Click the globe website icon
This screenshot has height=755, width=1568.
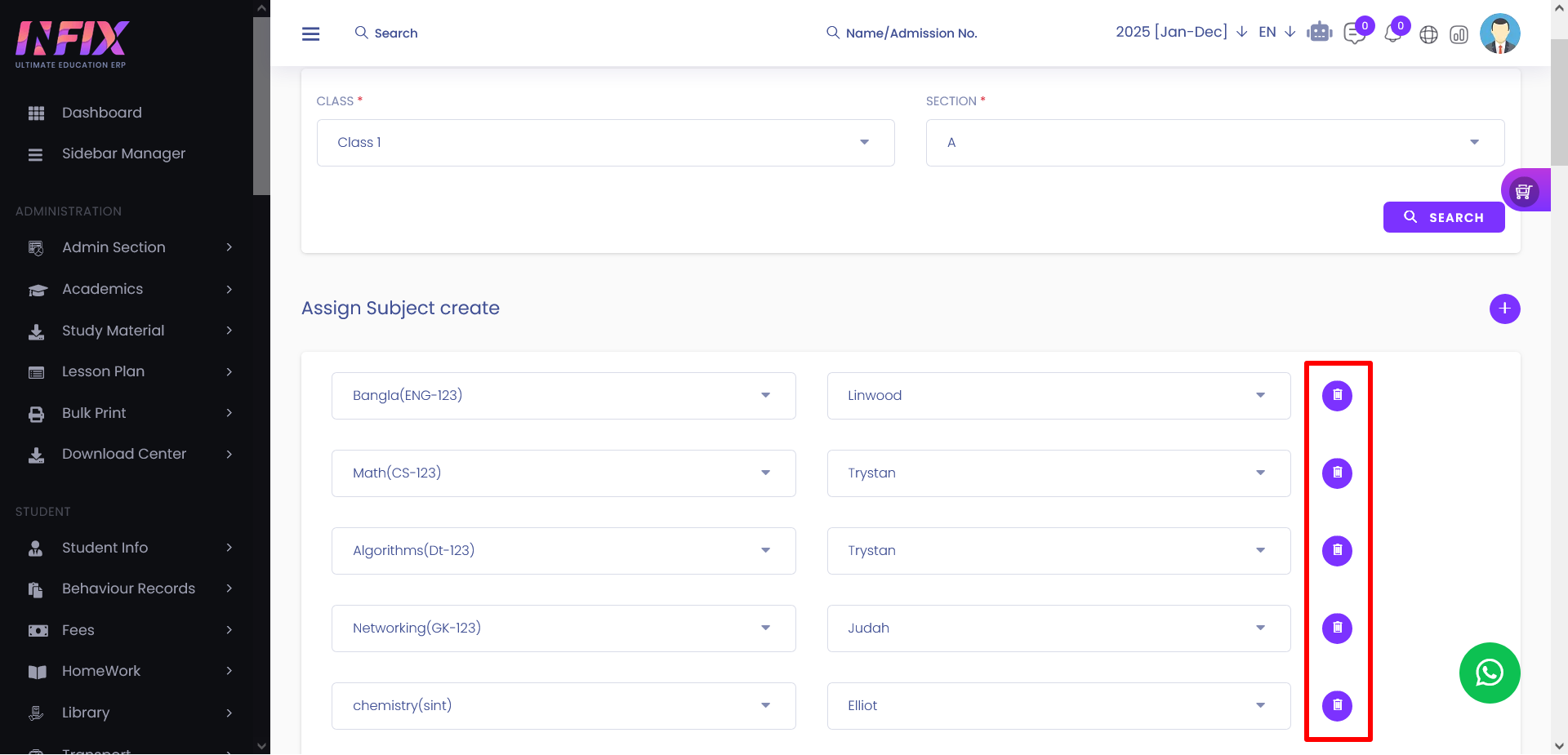(x=1428, y=35)
